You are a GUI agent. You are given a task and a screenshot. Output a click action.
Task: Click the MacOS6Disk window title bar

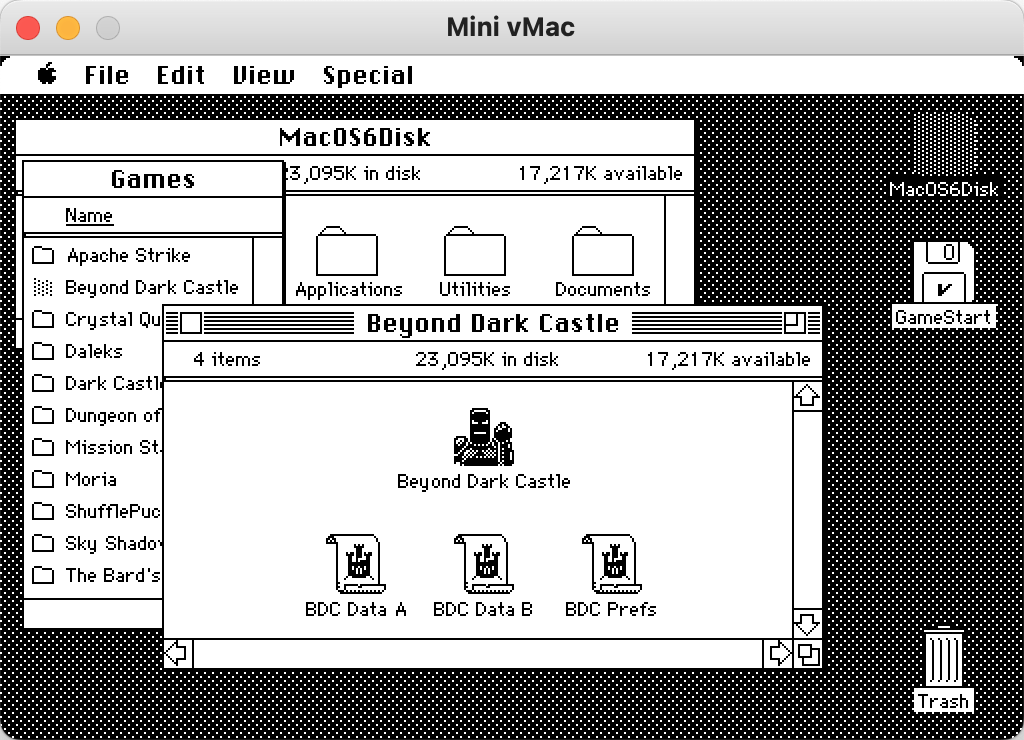click(355, 137)
